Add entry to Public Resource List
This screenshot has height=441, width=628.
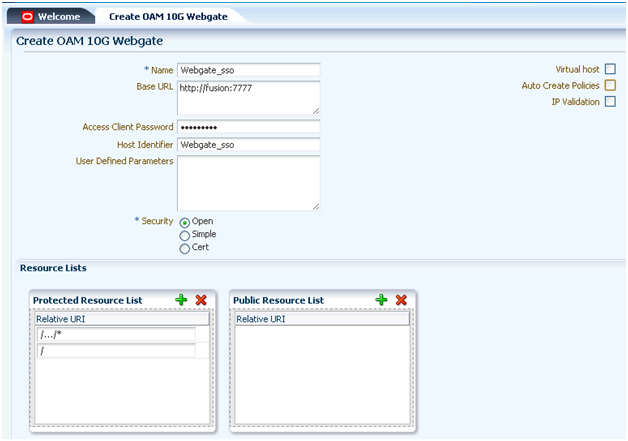pos(381,300)
